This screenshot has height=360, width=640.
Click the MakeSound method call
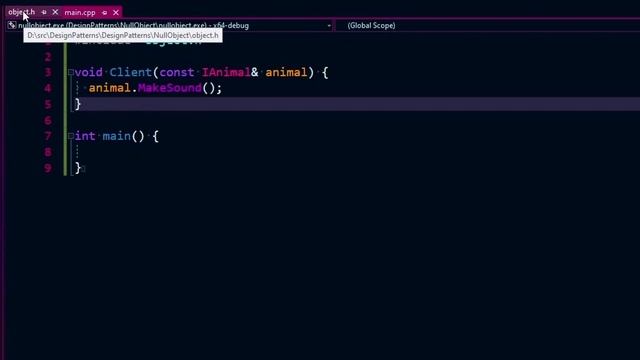(170, 88)
